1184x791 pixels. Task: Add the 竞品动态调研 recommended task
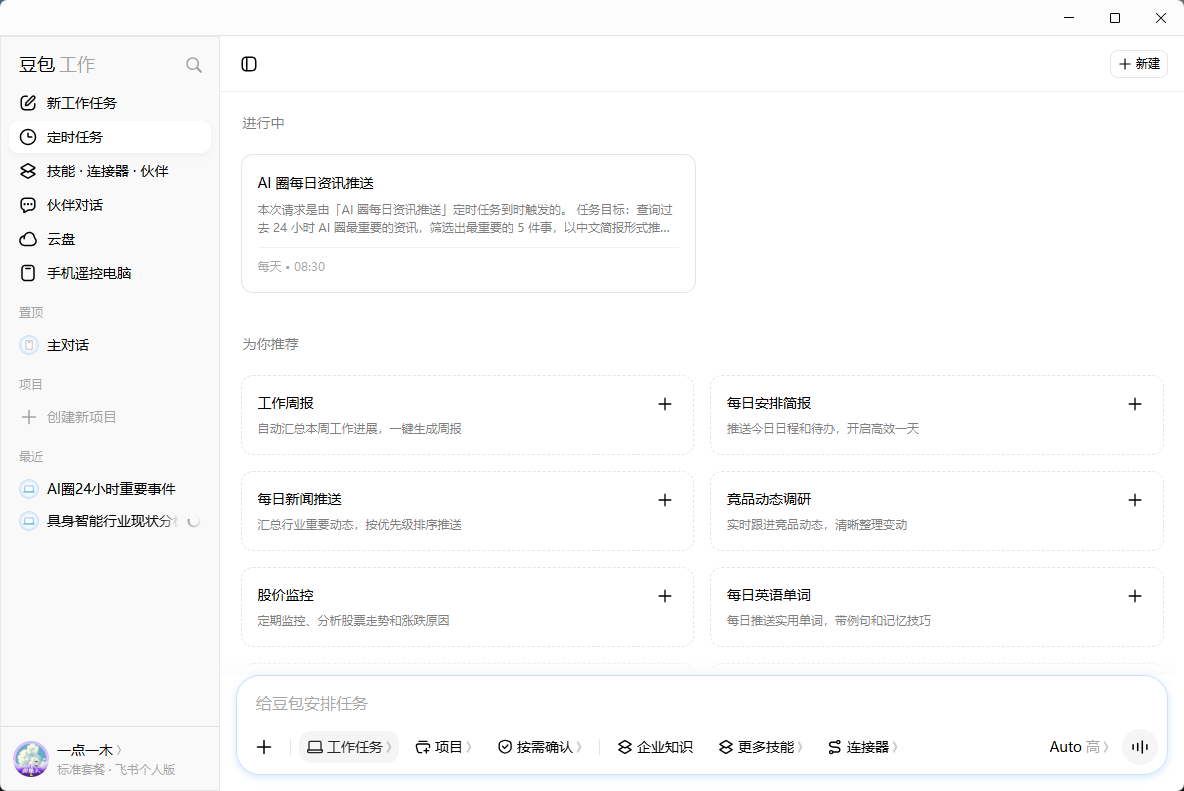pos(1134,500)
